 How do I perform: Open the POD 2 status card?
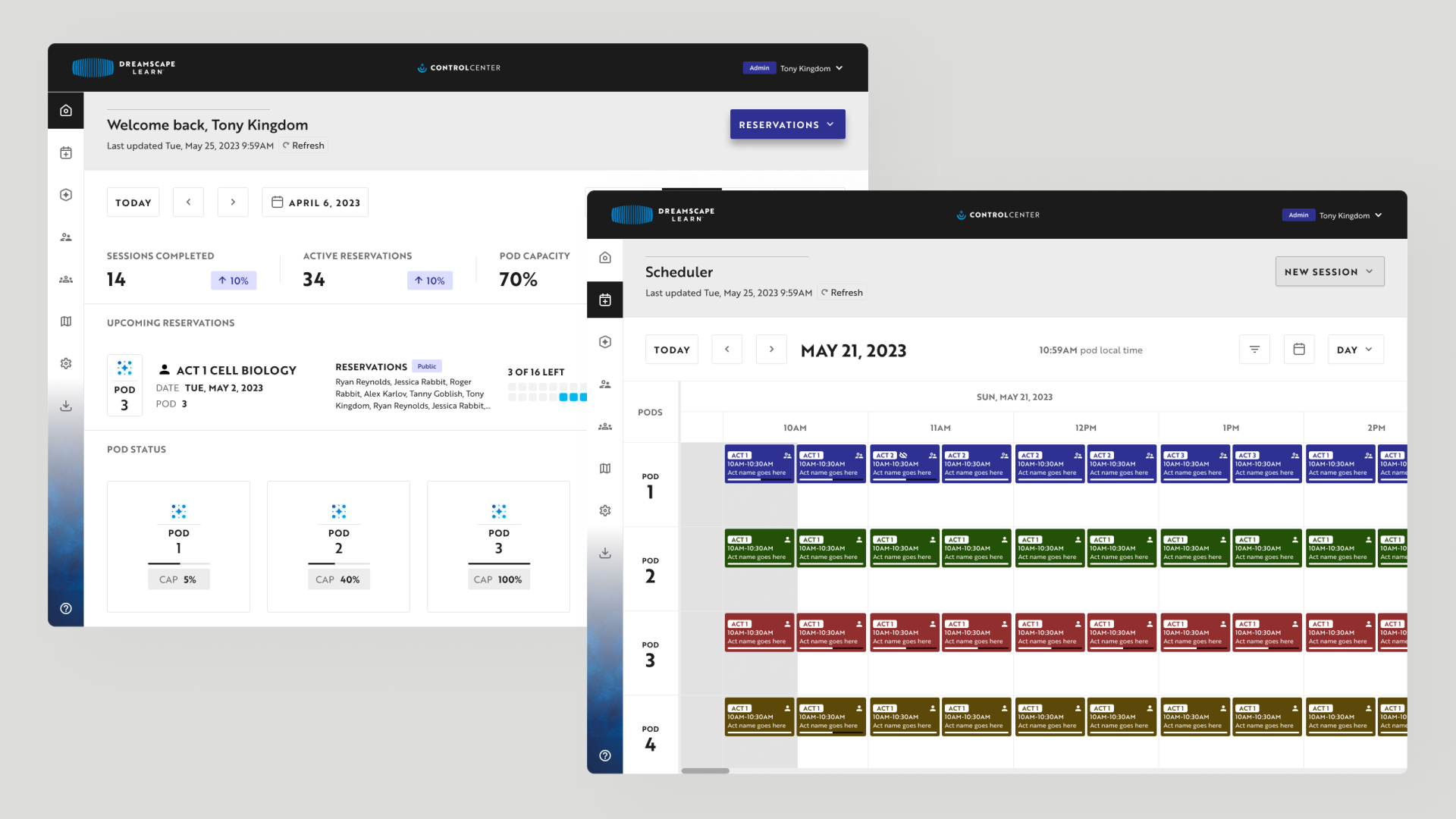[x=338, y=546]
